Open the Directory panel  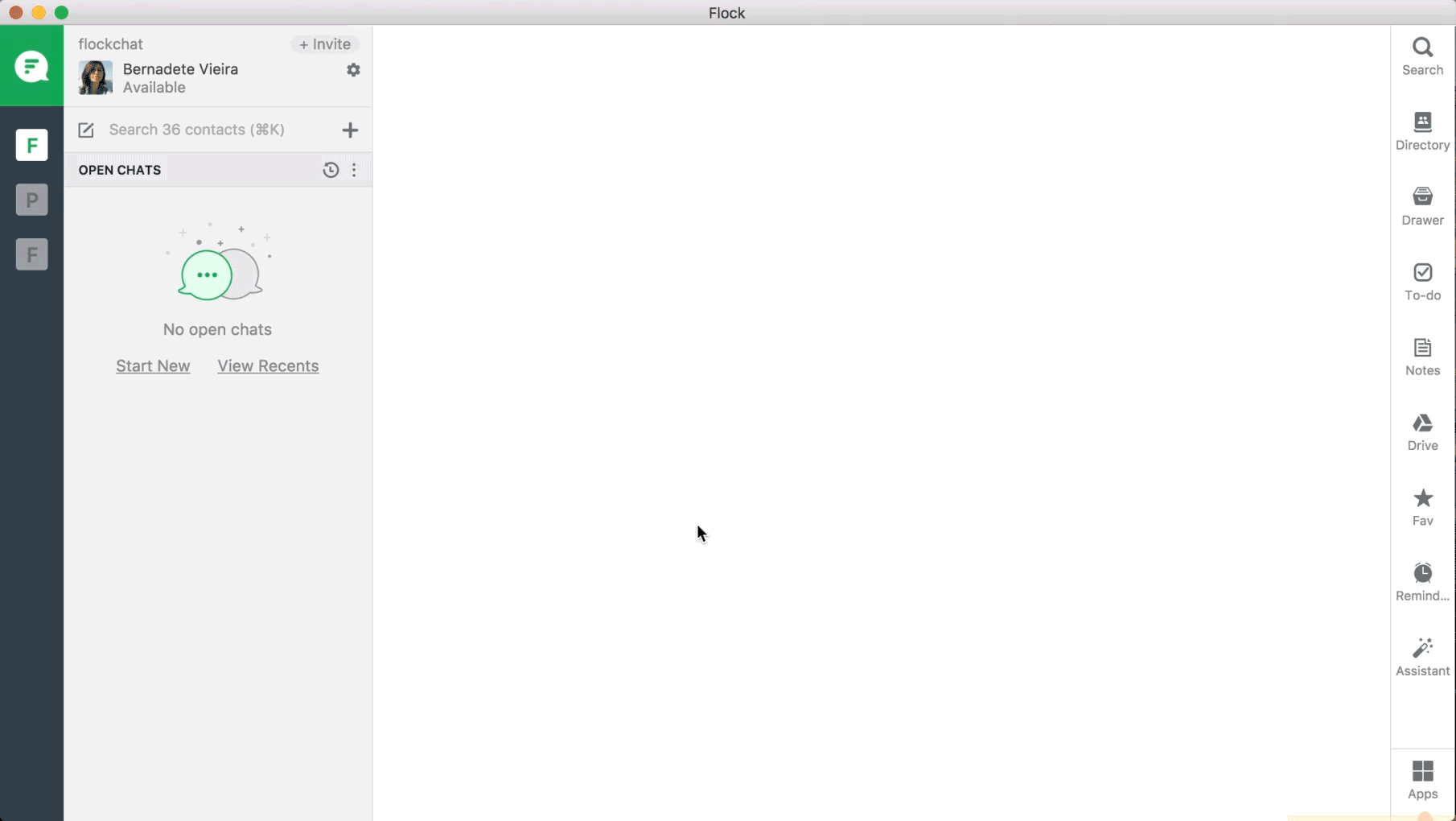(x=1421, y=130)
